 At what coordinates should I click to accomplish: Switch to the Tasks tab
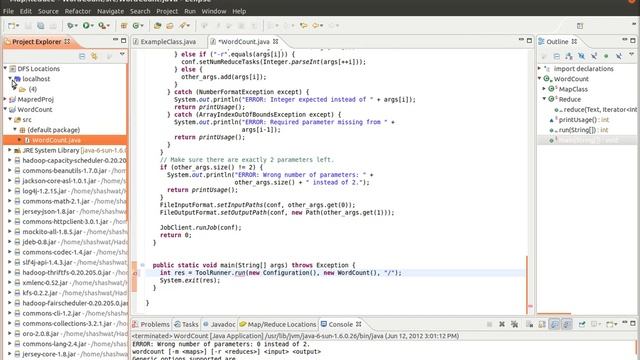click(186, 324)
